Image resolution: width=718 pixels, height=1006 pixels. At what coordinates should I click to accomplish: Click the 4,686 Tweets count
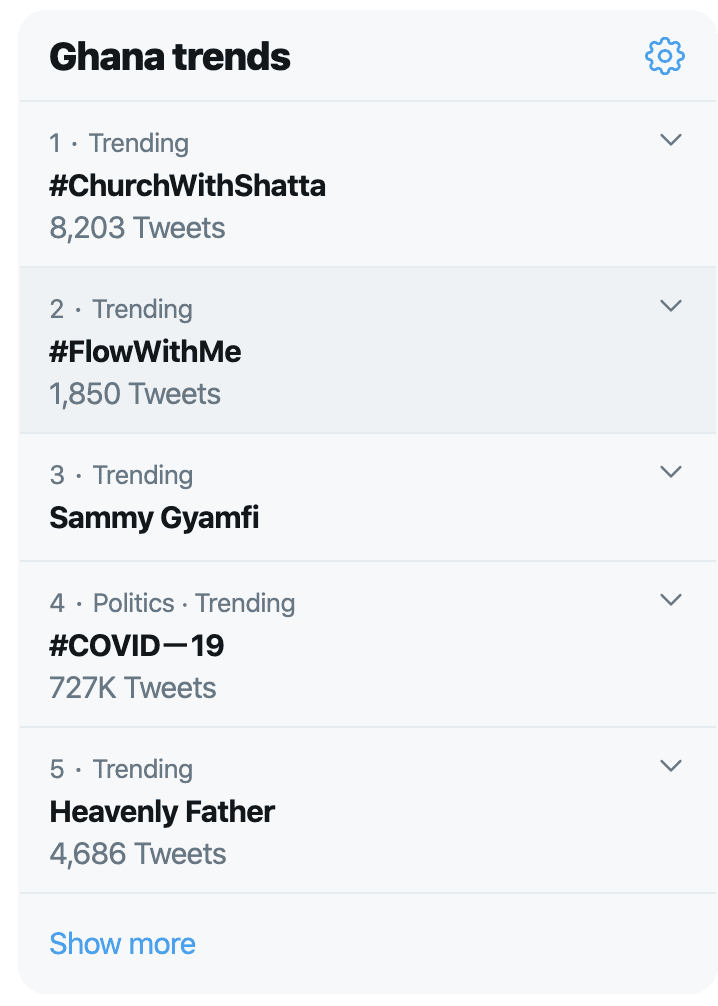(x=138, y=854)
